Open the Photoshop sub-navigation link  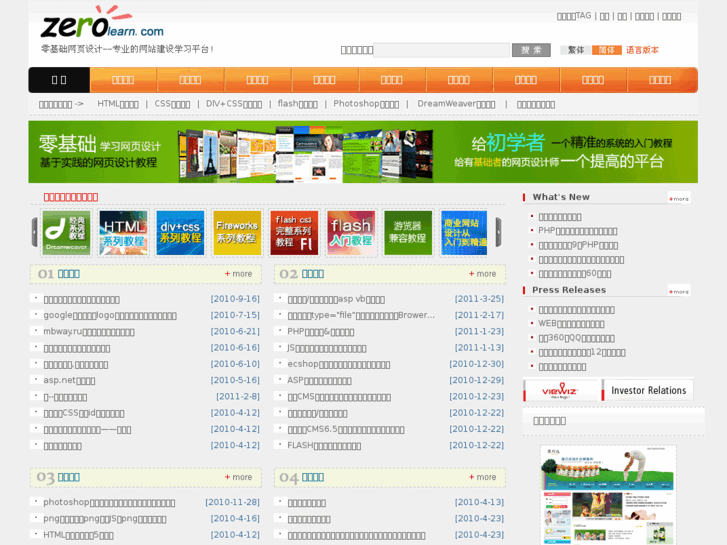pos(366,104)
